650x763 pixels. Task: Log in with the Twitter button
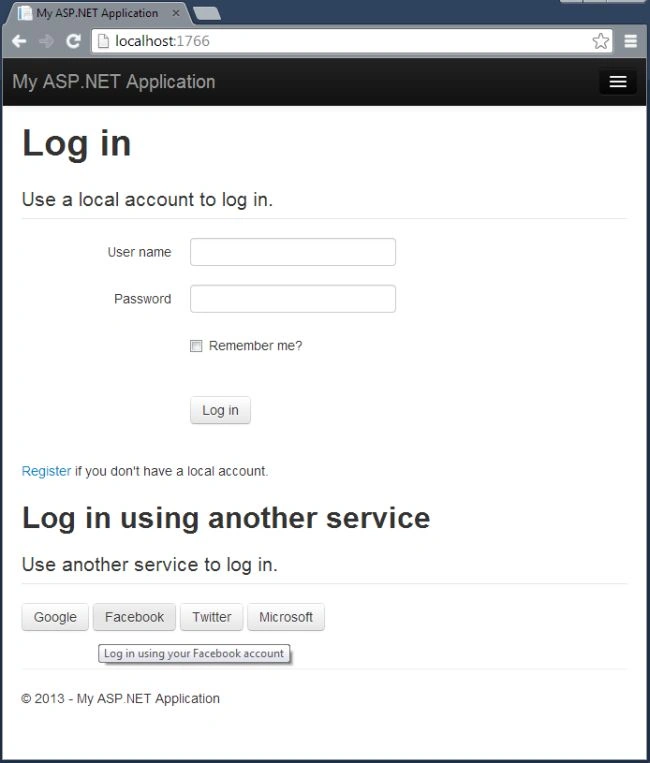click(x=212, y=617)
